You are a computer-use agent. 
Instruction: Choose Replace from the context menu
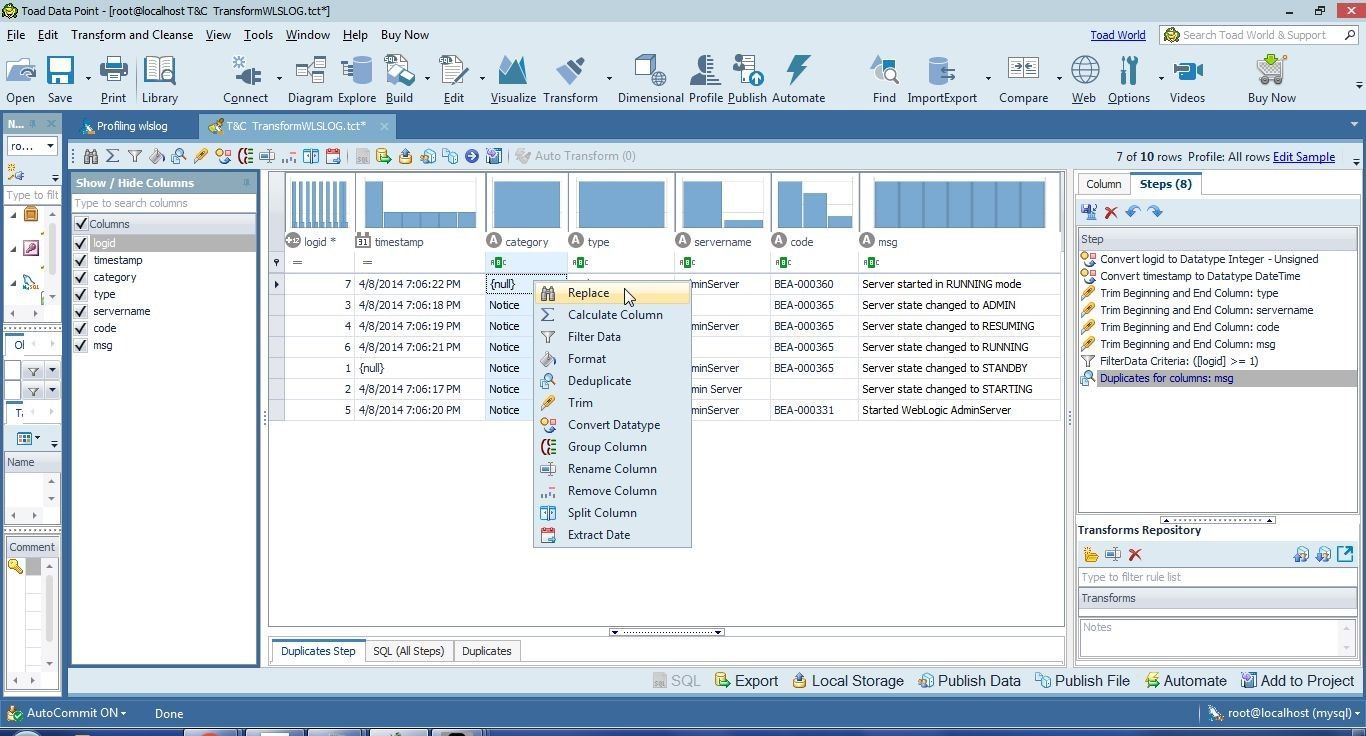coord(612,293)
